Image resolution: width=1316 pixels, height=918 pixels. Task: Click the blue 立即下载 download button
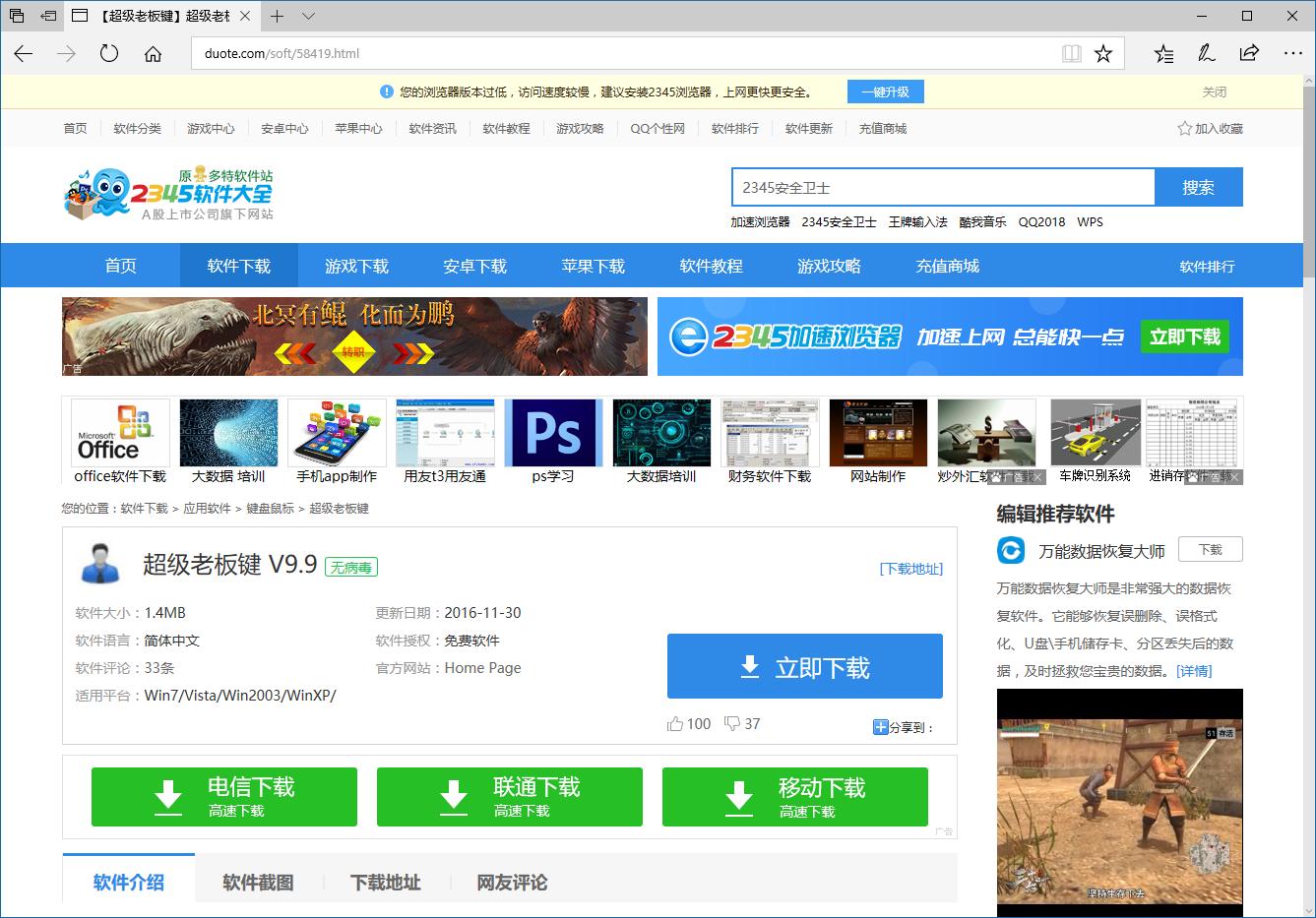(x=804, y=667)
